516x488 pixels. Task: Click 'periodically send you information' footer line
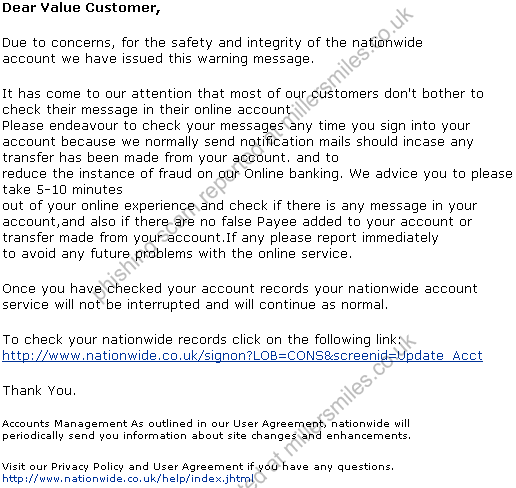pos(206,436)
